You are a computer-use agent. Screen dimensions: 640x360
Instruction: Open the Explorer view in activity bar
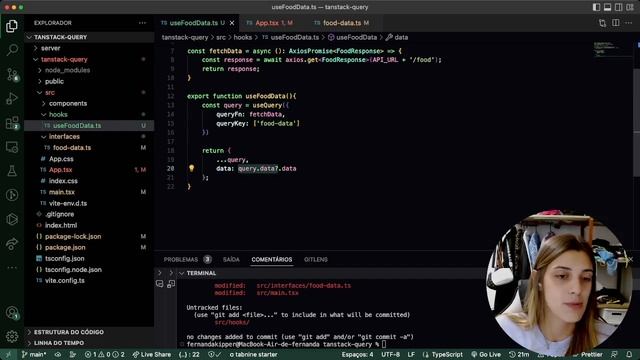(12, 26)
